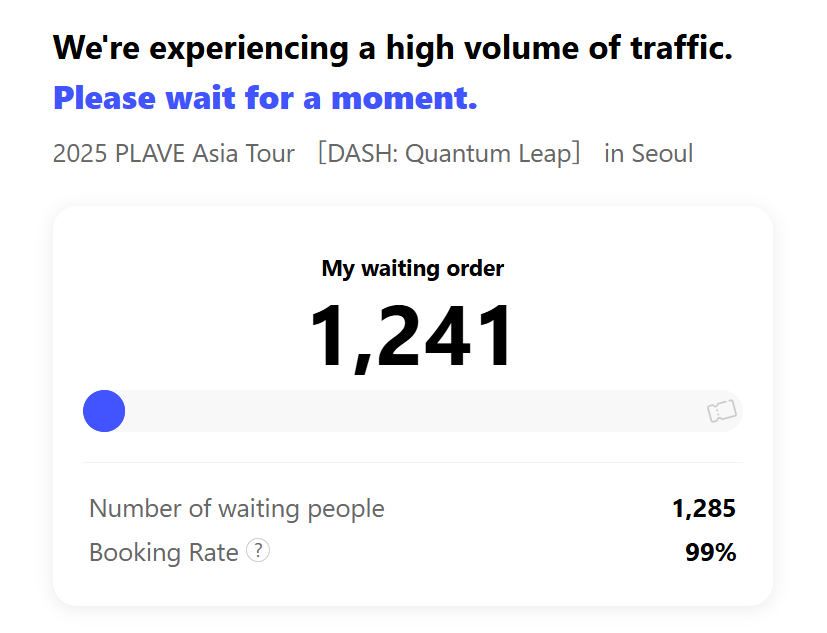Image resolution: width=827 pixels, height=633 pixels.
Task: Click the 99% booking rate value
Action: coord(710,552)
